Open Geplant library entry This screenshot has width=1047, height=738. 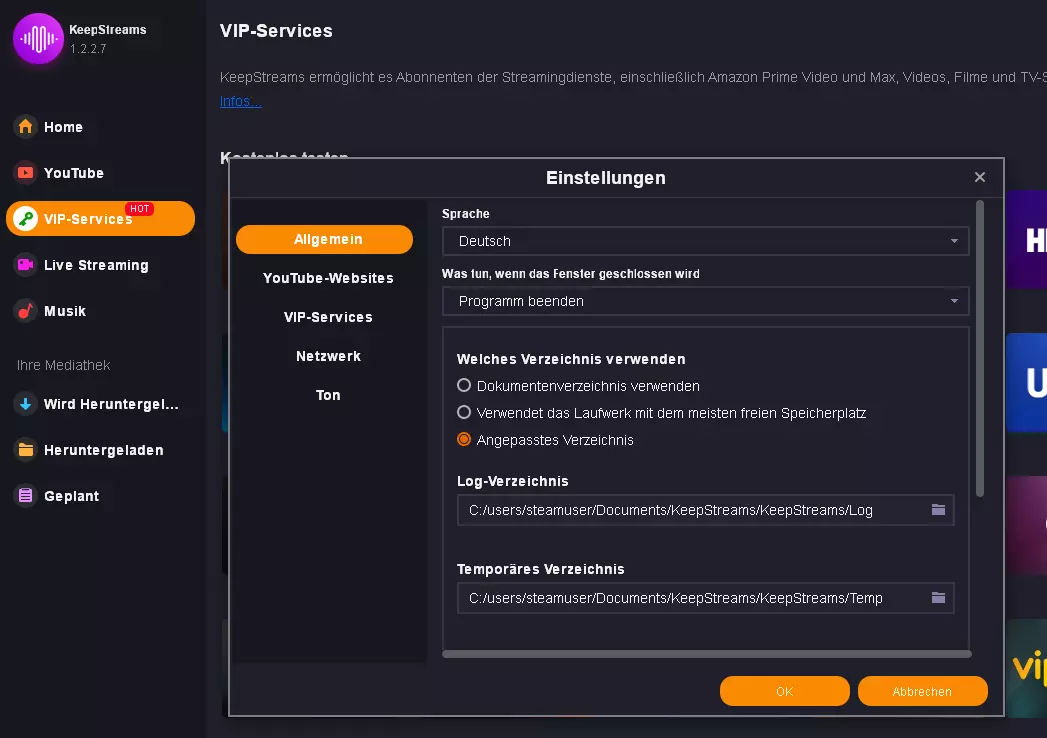tap(71, 496)
